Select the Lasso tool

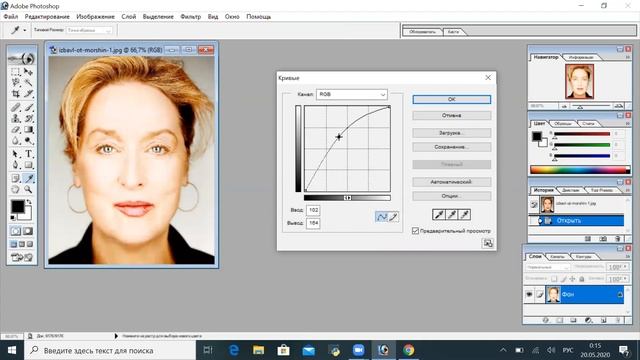click(16, 83)
